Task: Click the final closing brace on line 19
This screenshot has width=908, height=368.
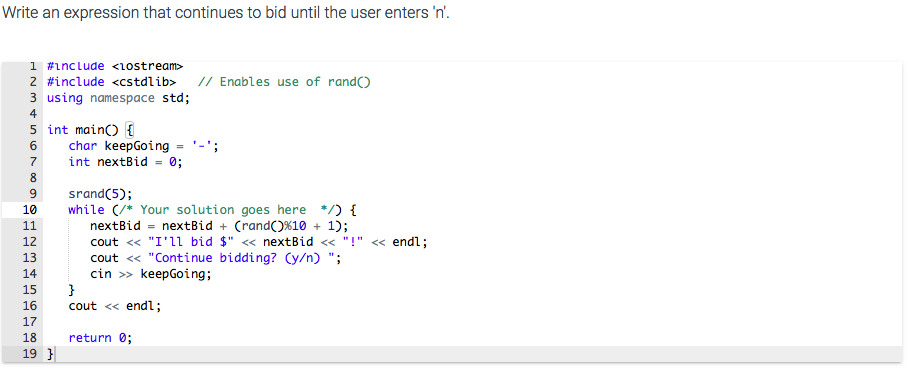Action: pyautogui.click(x=50, y=354)
